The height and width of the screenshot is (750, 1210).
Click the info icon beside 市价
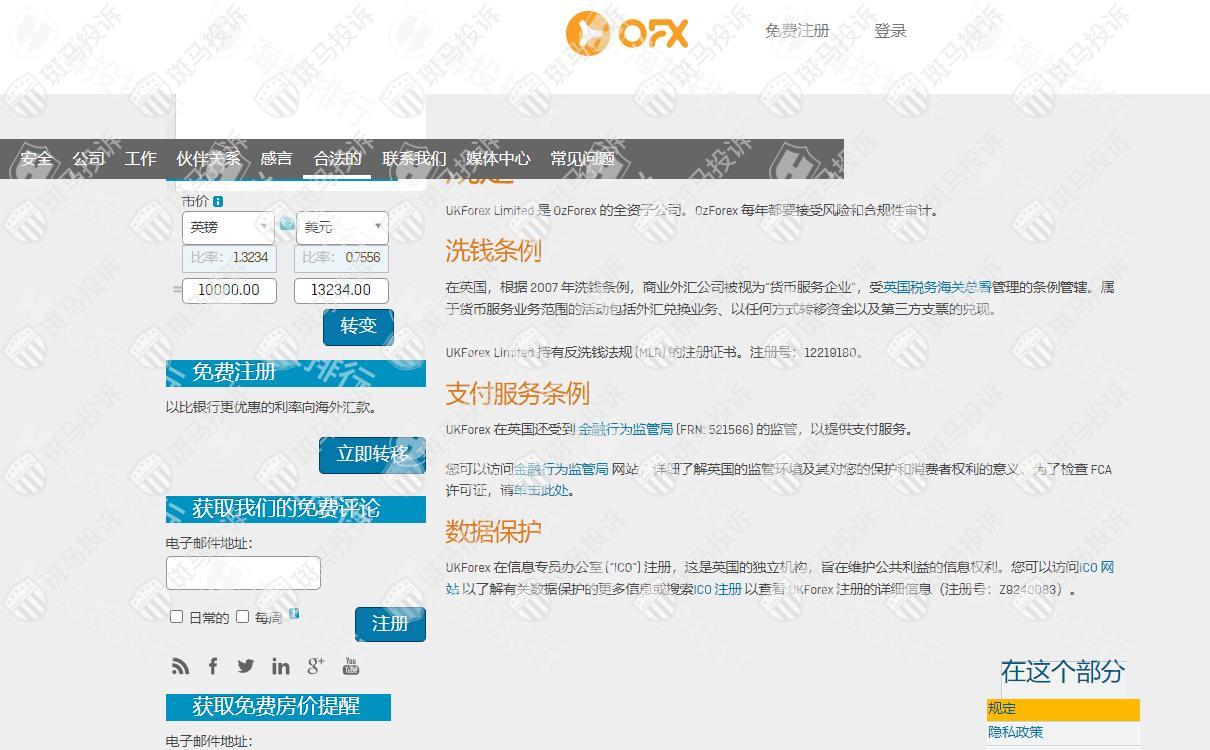pyautogui.click(x=218, y=201)
